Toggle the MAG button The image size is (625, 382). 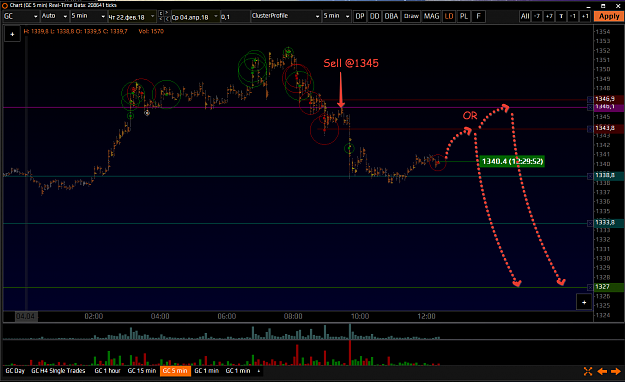tap(431, 16)
